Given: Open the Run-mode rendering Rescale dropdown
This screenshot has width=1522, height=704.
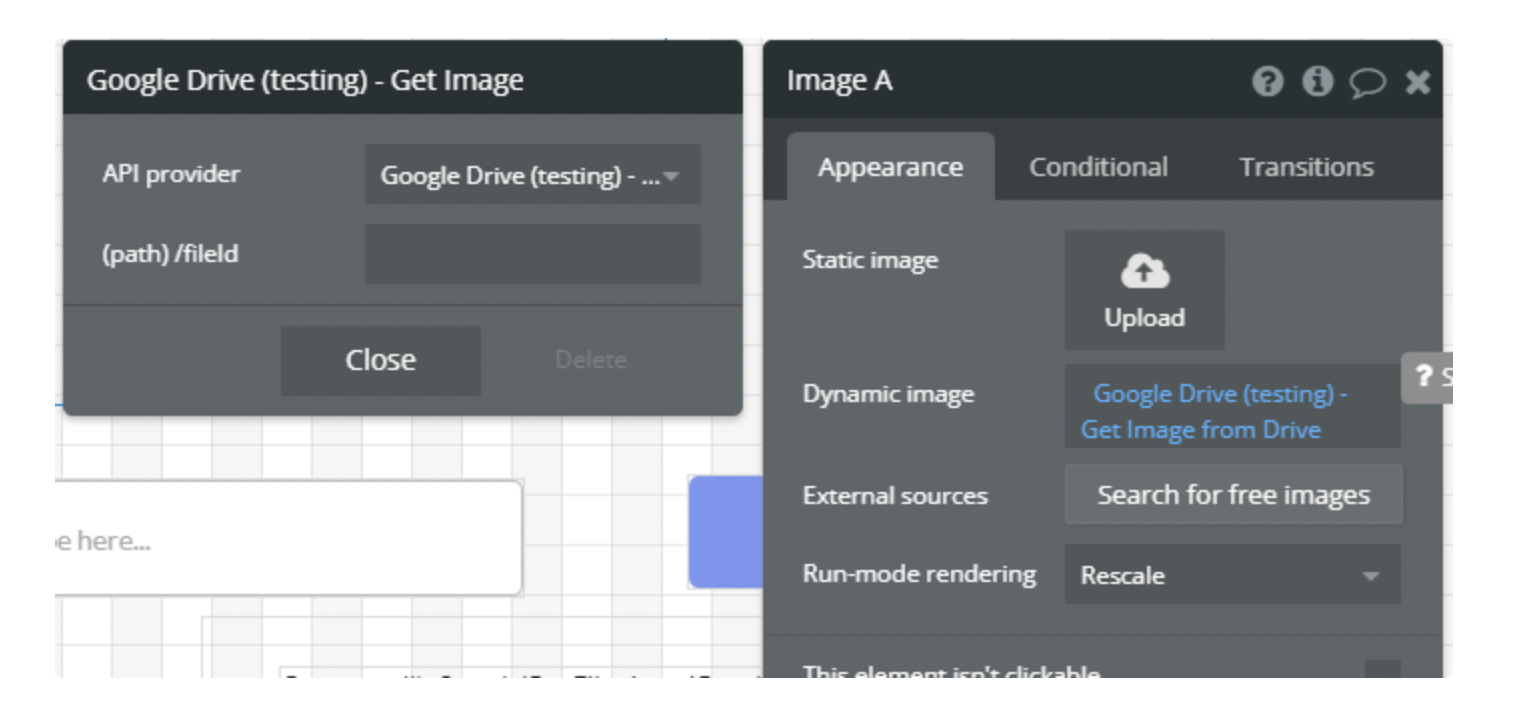Looking at the screenshot, I should coord(1232,575).
